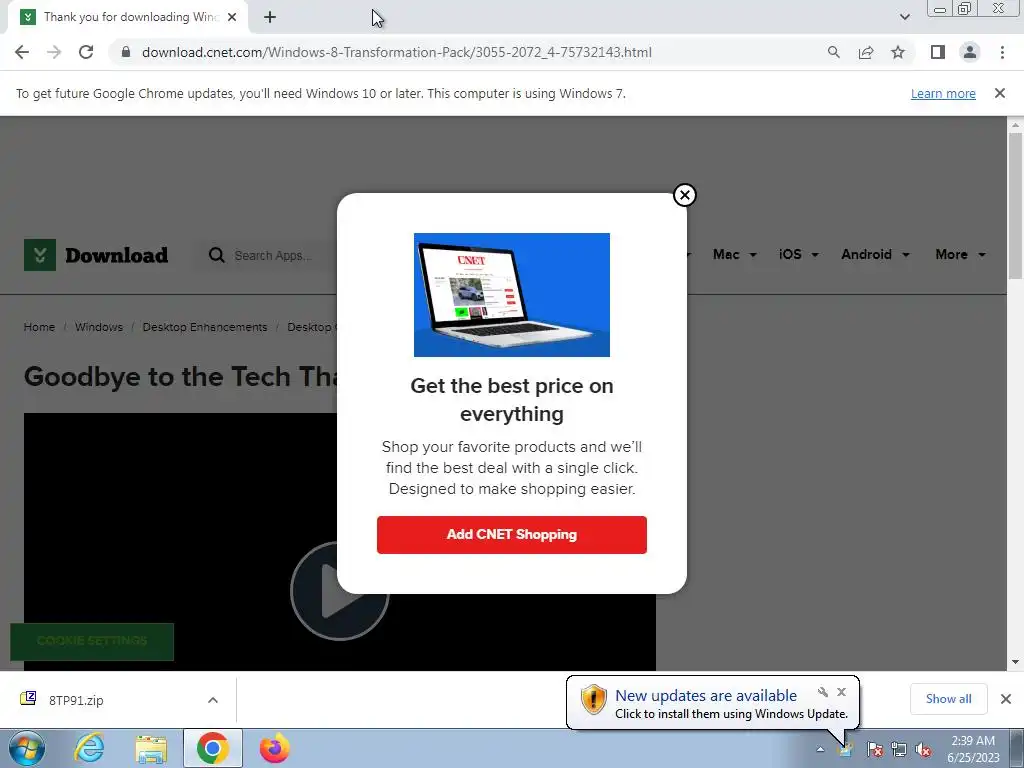
Task: Open a new tab
Action: (x=270, y=17)
